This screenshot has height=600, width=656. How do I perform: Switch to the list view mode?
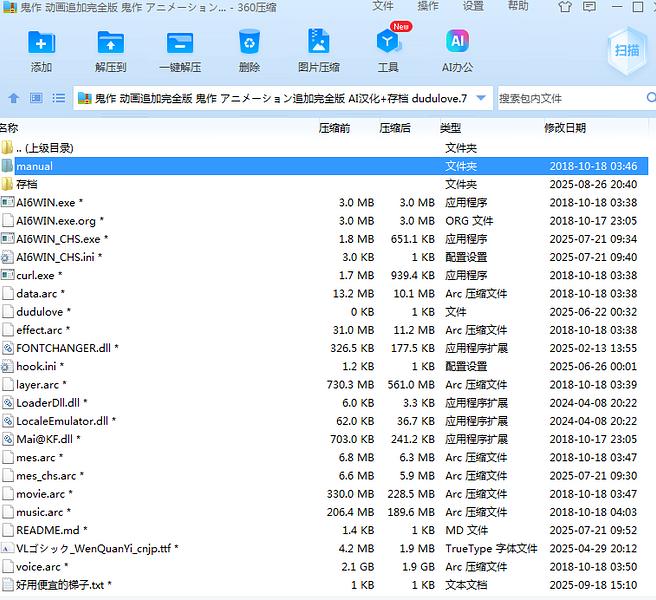pos(59,98)
